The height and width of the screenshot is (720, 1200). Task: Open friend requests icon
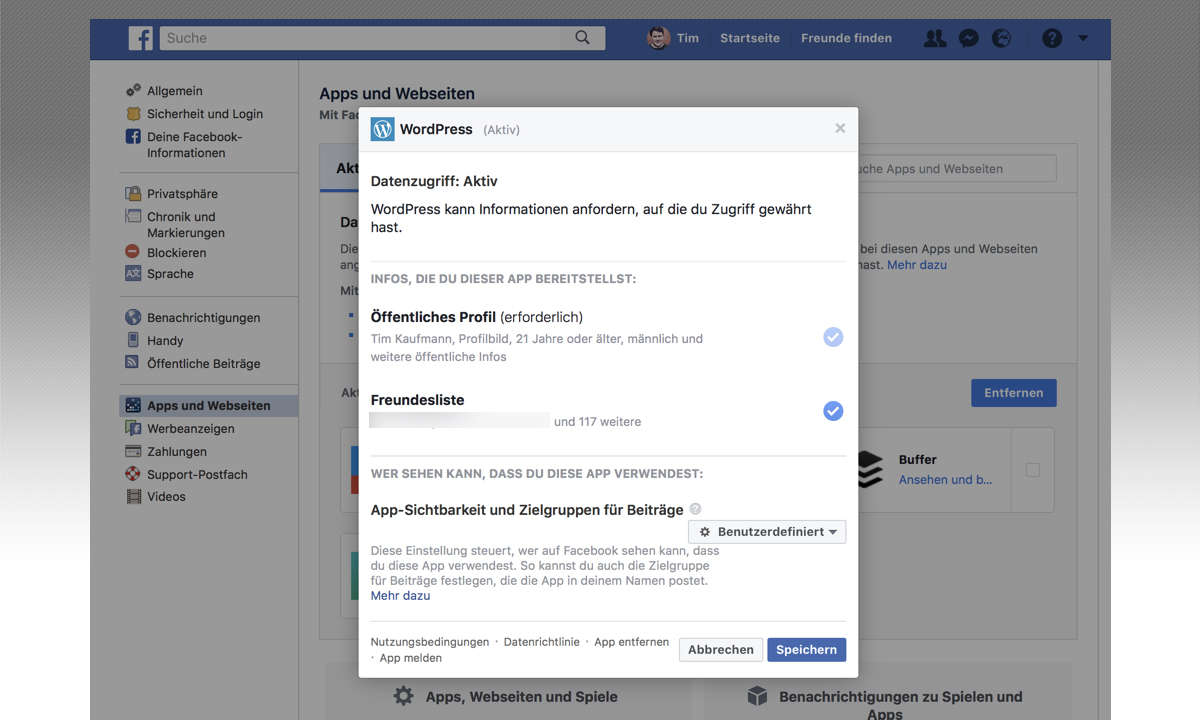tap(935, 38)
